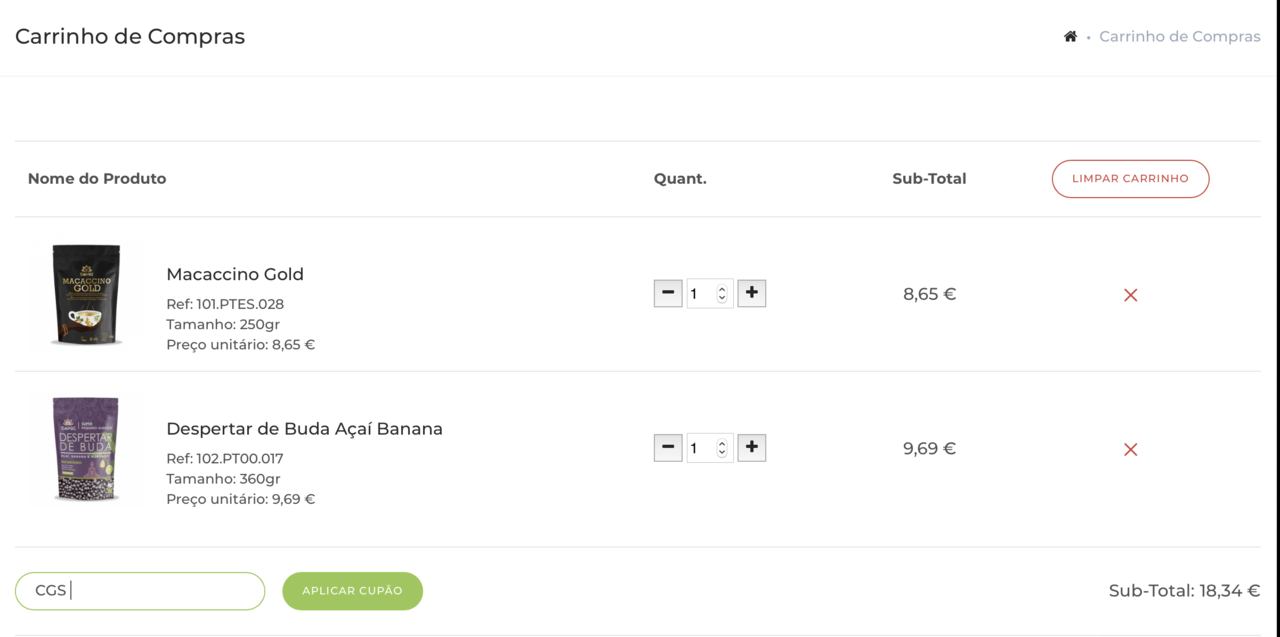Viewport: 1280px width, 637px height.
Task: Focus the Macaccino Gold quantity field
Action: 700,294
